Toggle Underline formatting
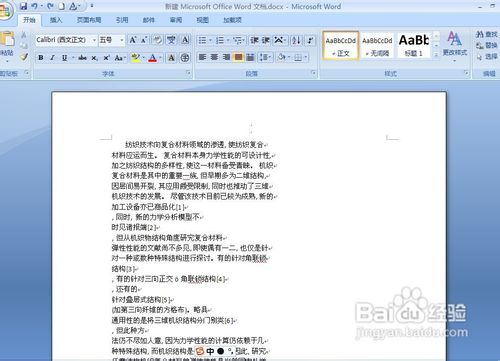 coord(64,58)
